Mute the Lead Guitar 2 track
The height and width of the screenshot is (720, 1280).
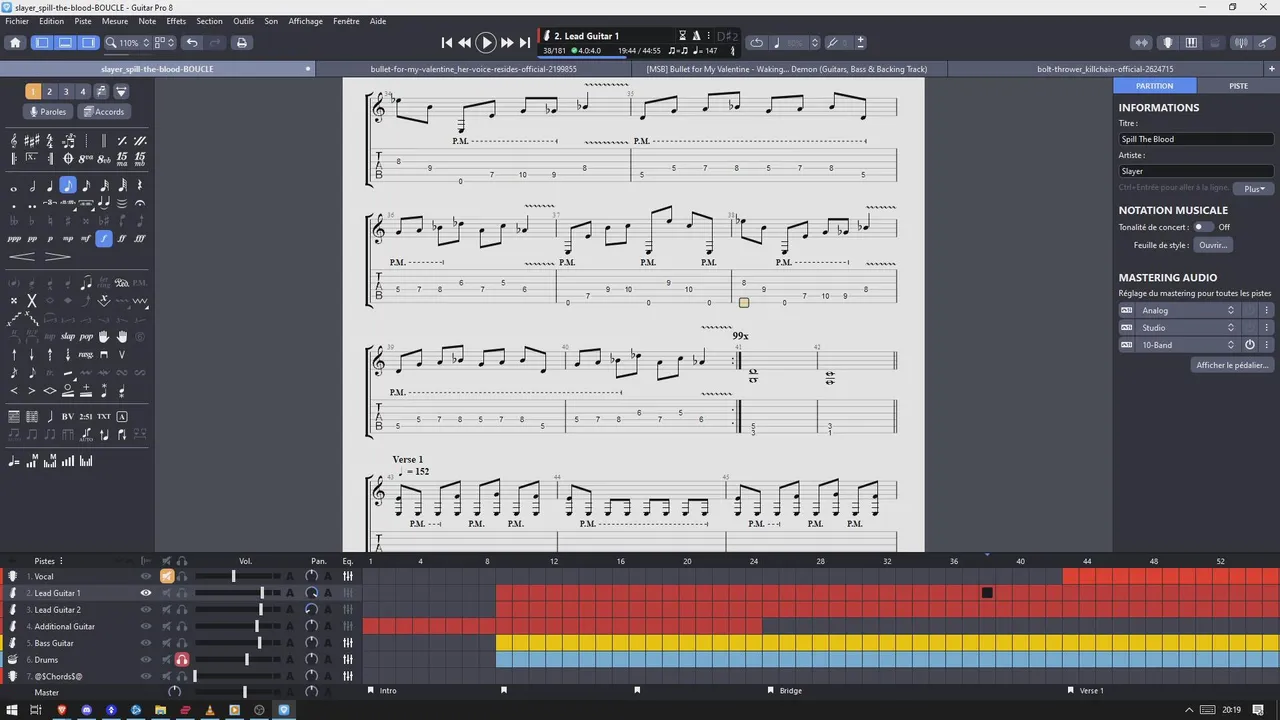167,610
